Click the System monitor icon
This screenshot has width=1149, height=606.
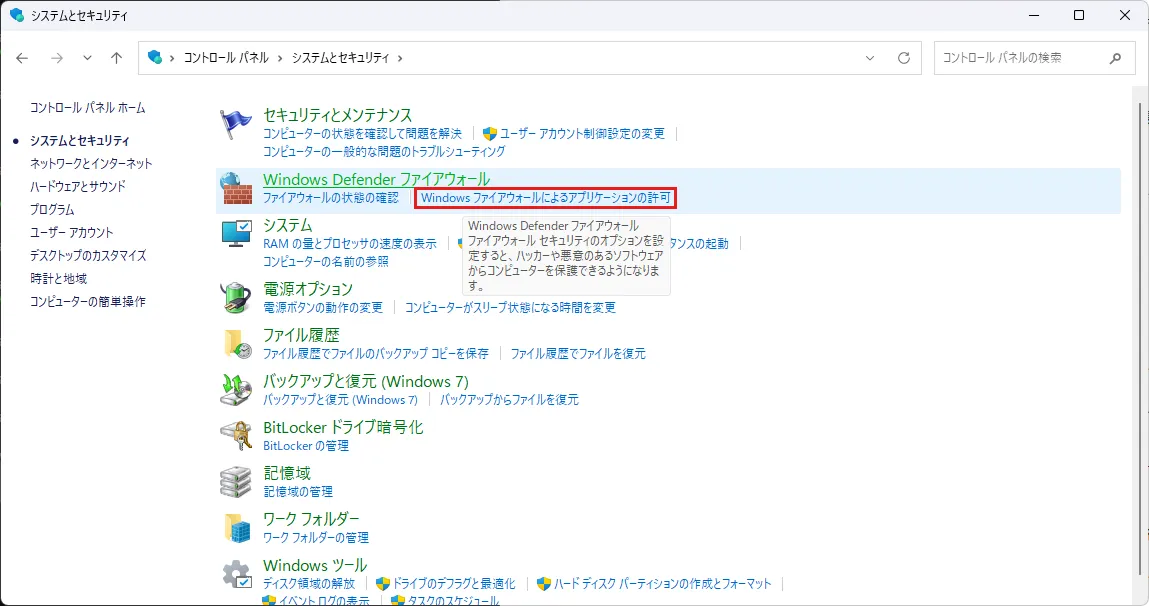point(236,234)
